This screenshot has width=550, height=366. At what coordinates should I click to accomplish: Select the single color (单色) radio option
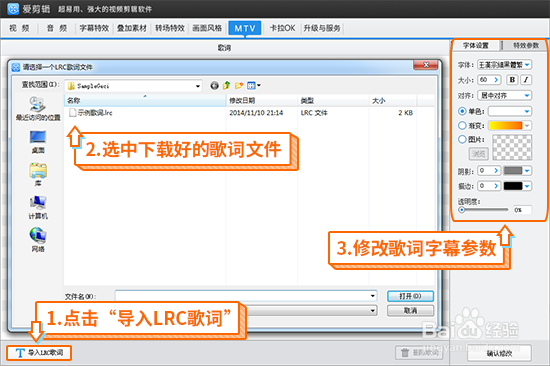462,111
